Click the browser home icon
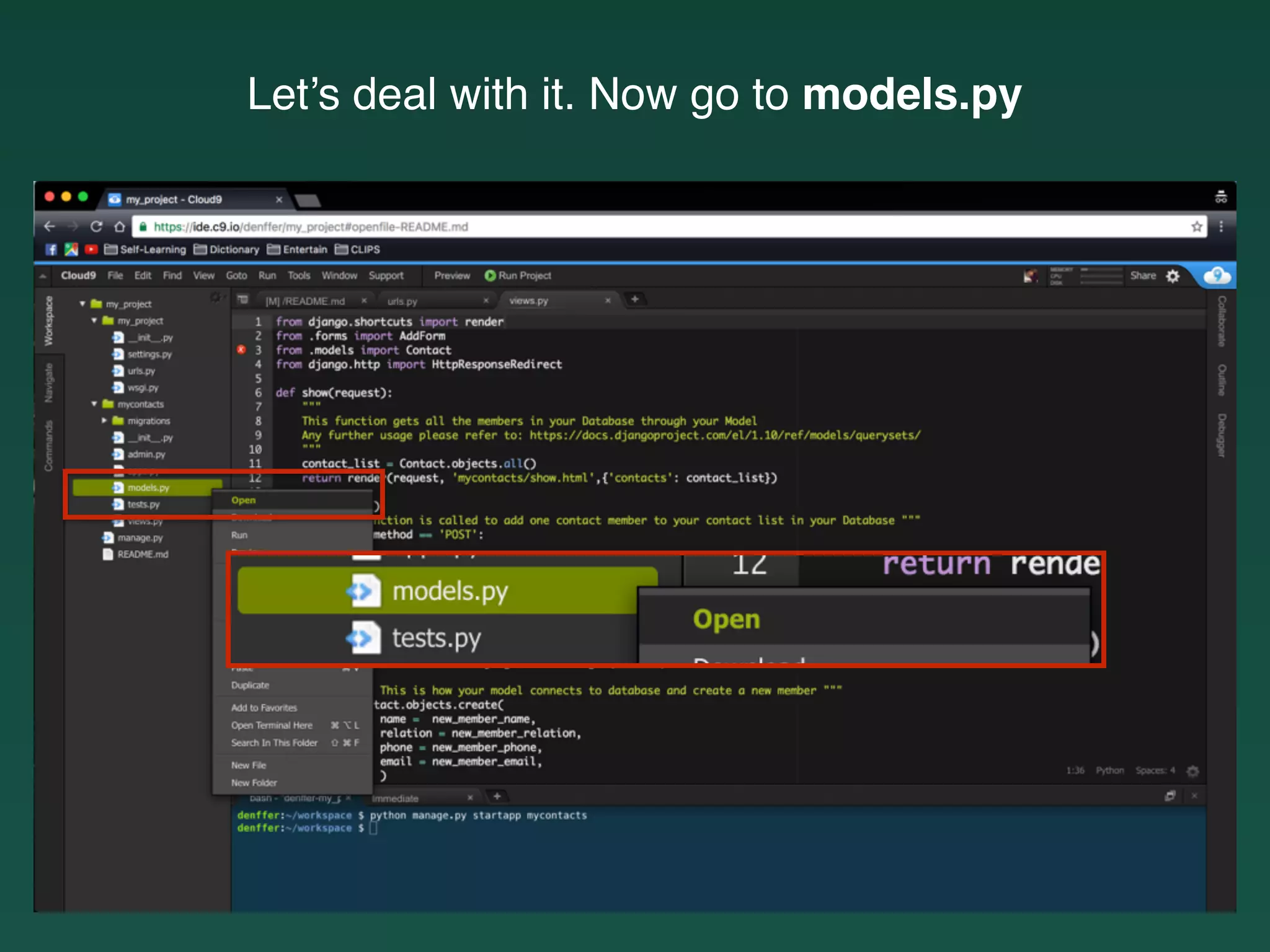Image resolution: width=1270 pixels, height=952 pixels. [x=120, y=227]
